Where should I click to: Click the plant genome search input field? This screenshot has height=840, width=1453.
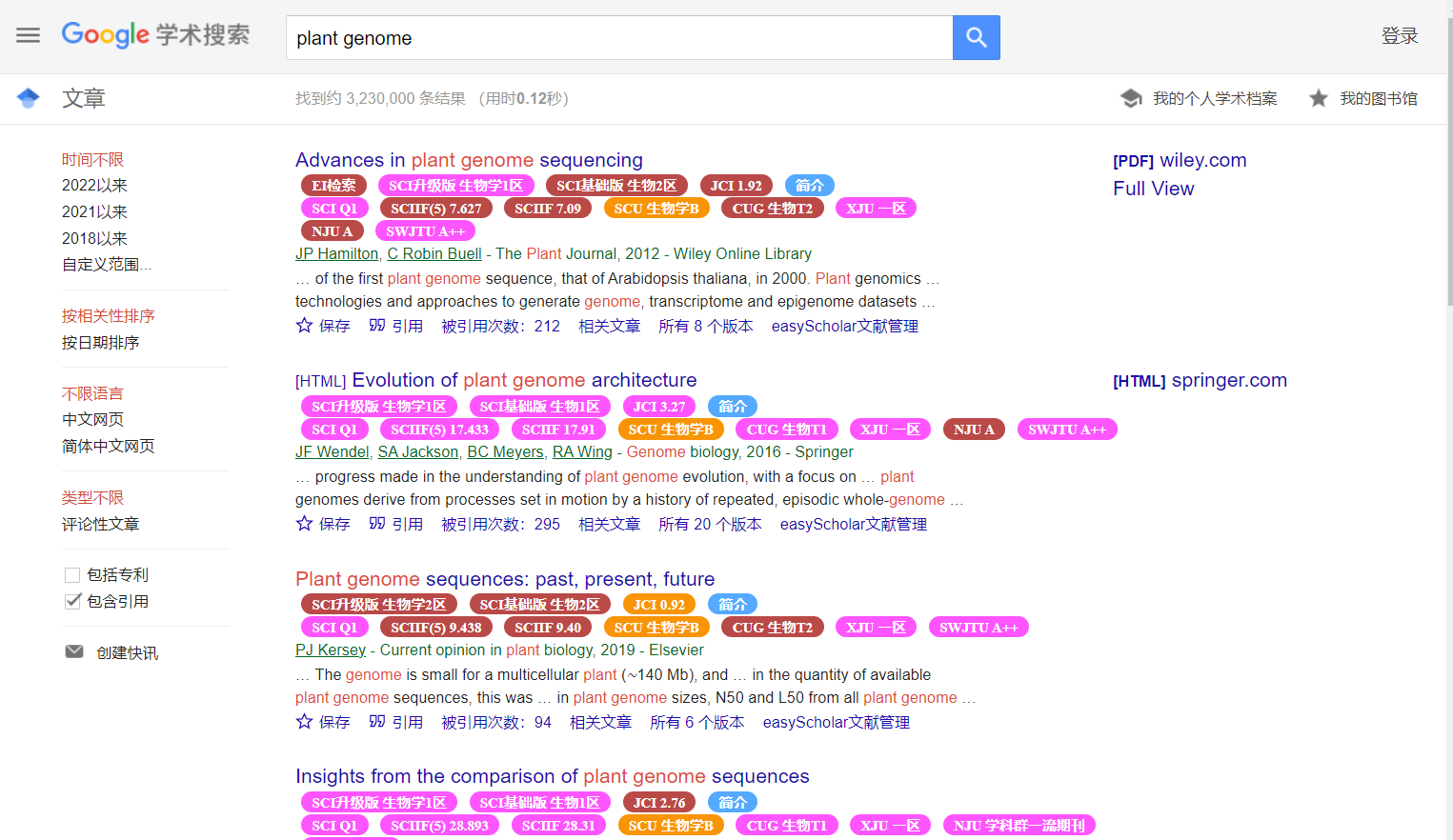[x=619, y=37]
